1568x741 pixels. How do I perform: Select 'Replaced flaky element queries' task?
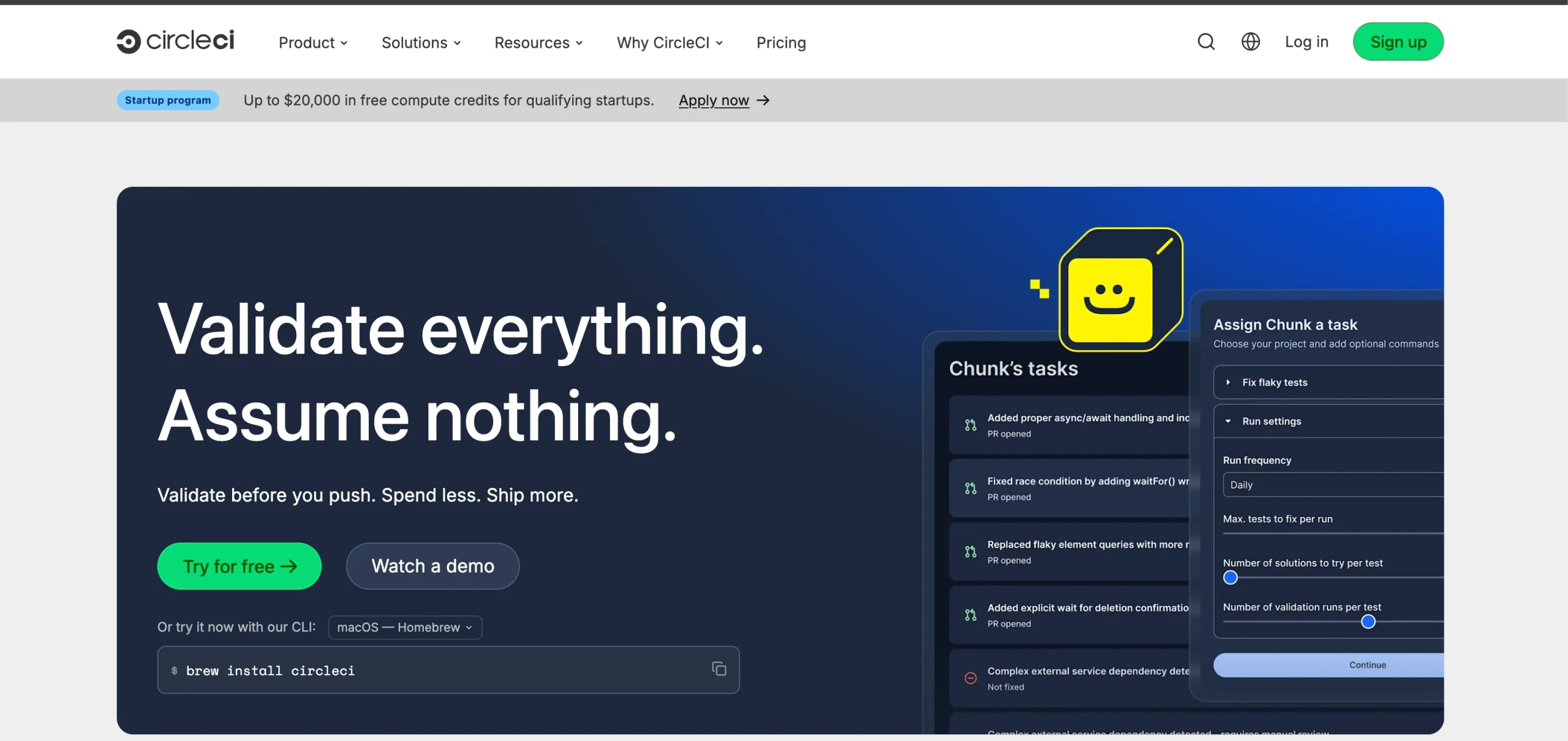1069,552
